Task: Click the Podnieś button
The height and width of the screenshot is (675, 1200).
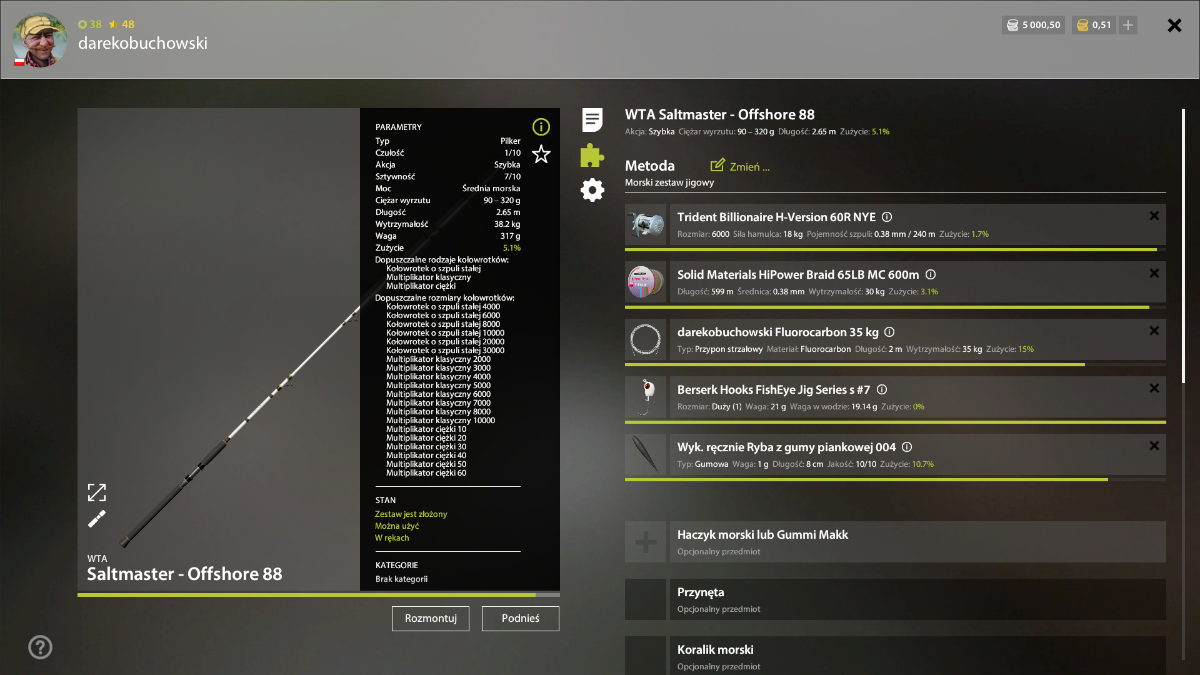Action: pos(520,618)
